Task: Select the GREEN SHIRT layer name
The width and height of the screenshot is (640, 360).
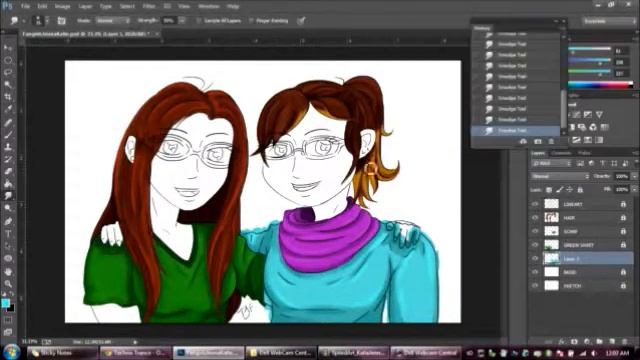Action: 578,245
